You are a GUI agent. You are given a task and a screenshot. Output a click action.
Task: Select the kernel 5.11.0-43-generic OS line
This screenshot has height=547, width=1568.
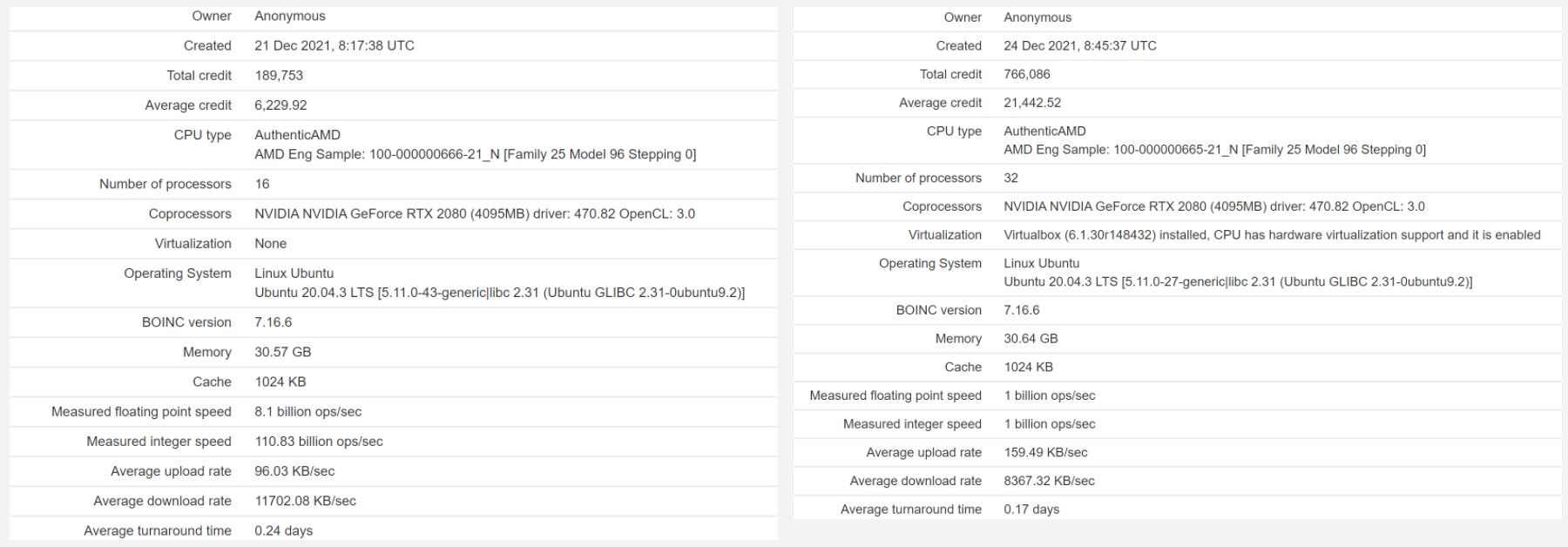[499, 293]
